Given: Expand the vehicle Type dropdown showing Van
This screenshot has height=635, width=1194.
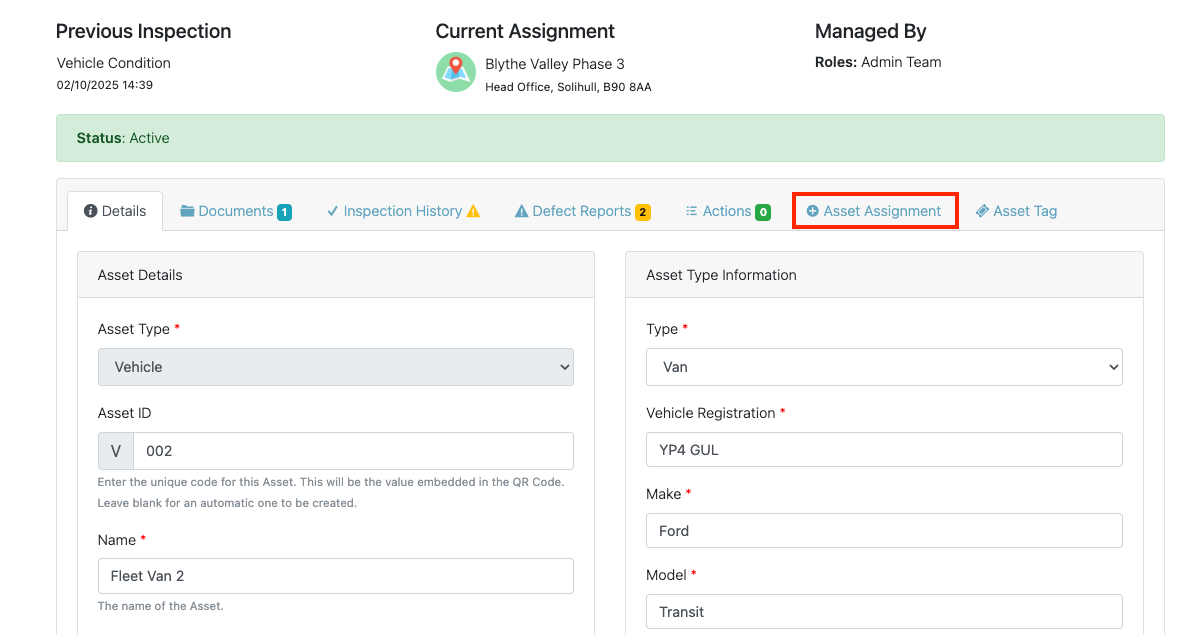Looking at the screenshot, I should (x=883, y=367).
